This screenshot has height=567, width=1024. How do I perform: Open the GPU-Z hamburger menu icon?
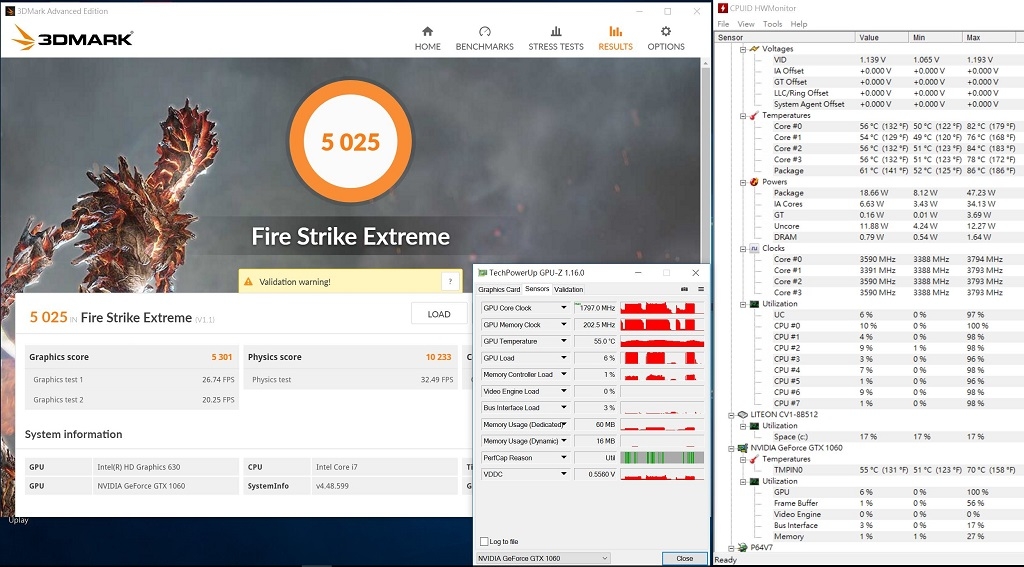[701, 289]
